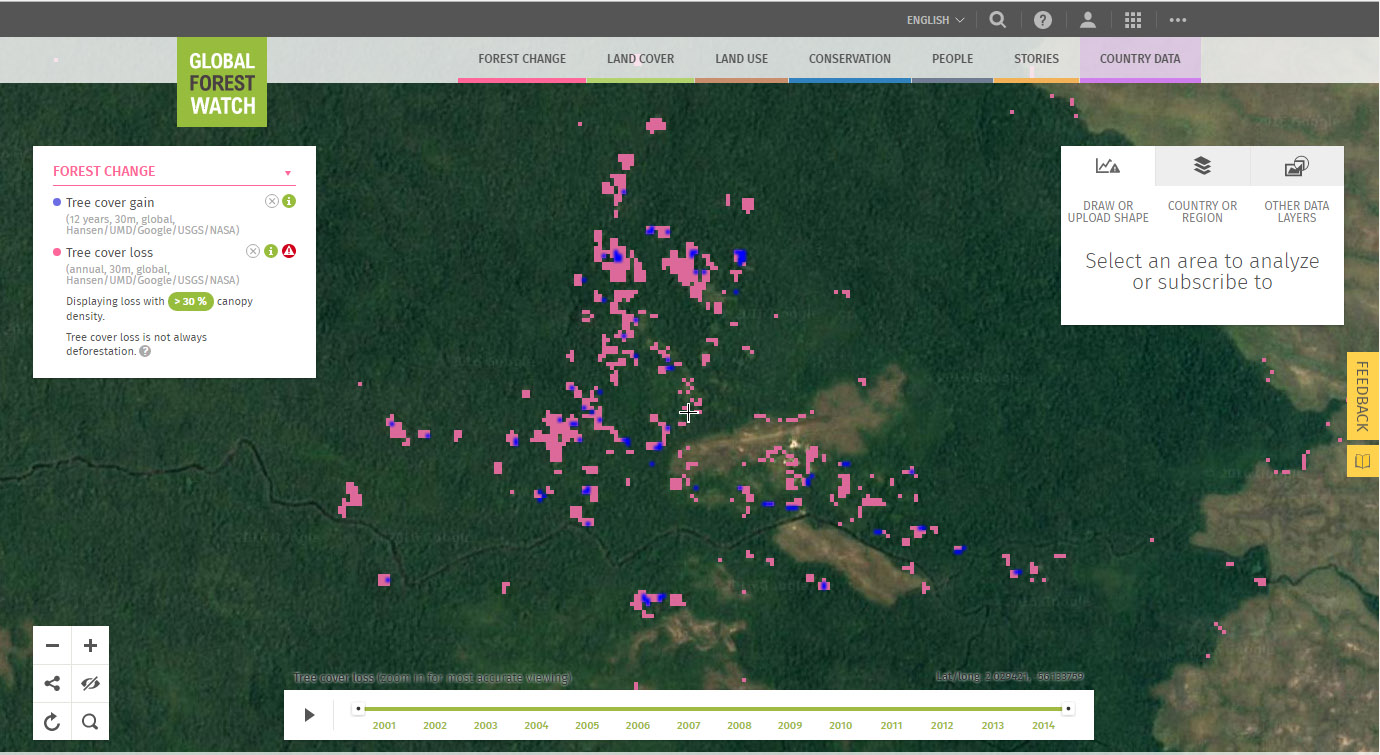Viewport: 1380px width, 755px height.
Task: Show info for Tree cover gain layer
Action: [x=289, y=201]
